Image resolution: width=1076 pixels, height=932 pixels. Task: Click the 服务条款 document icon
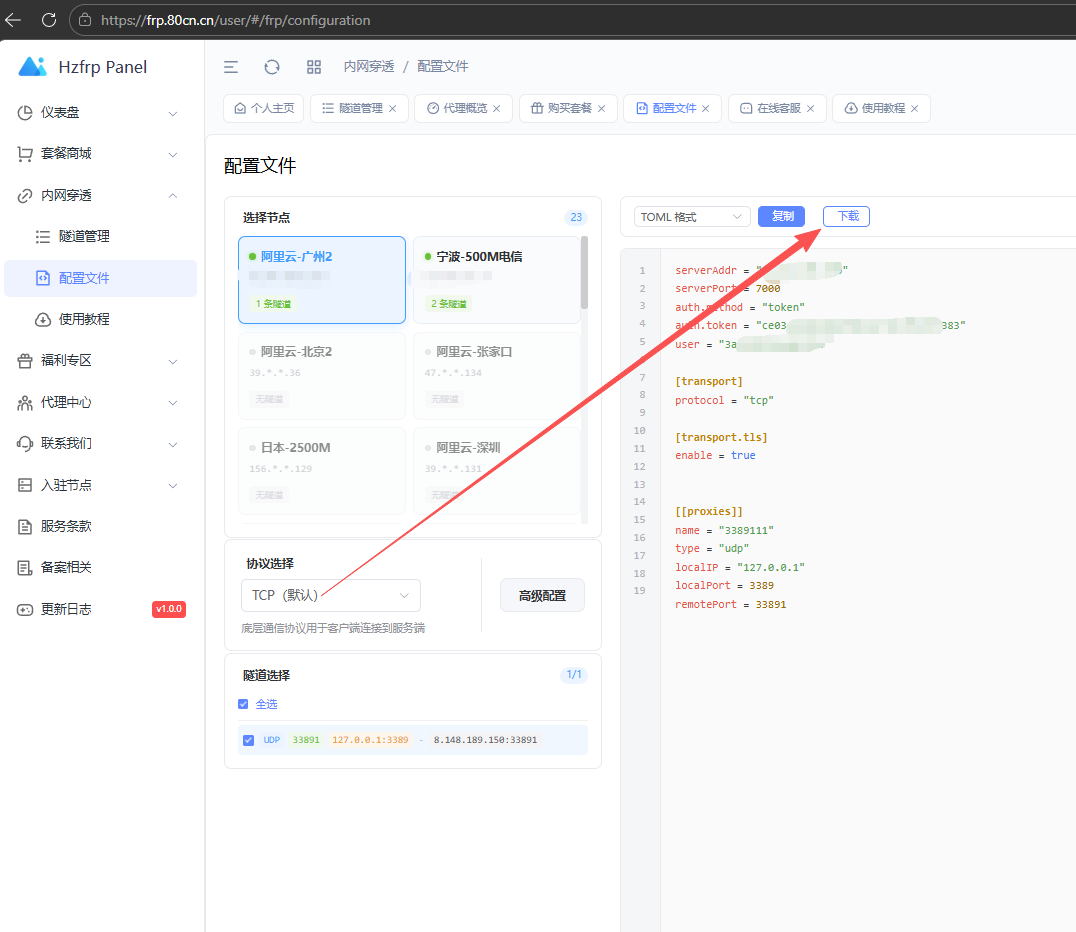(25, 526)
